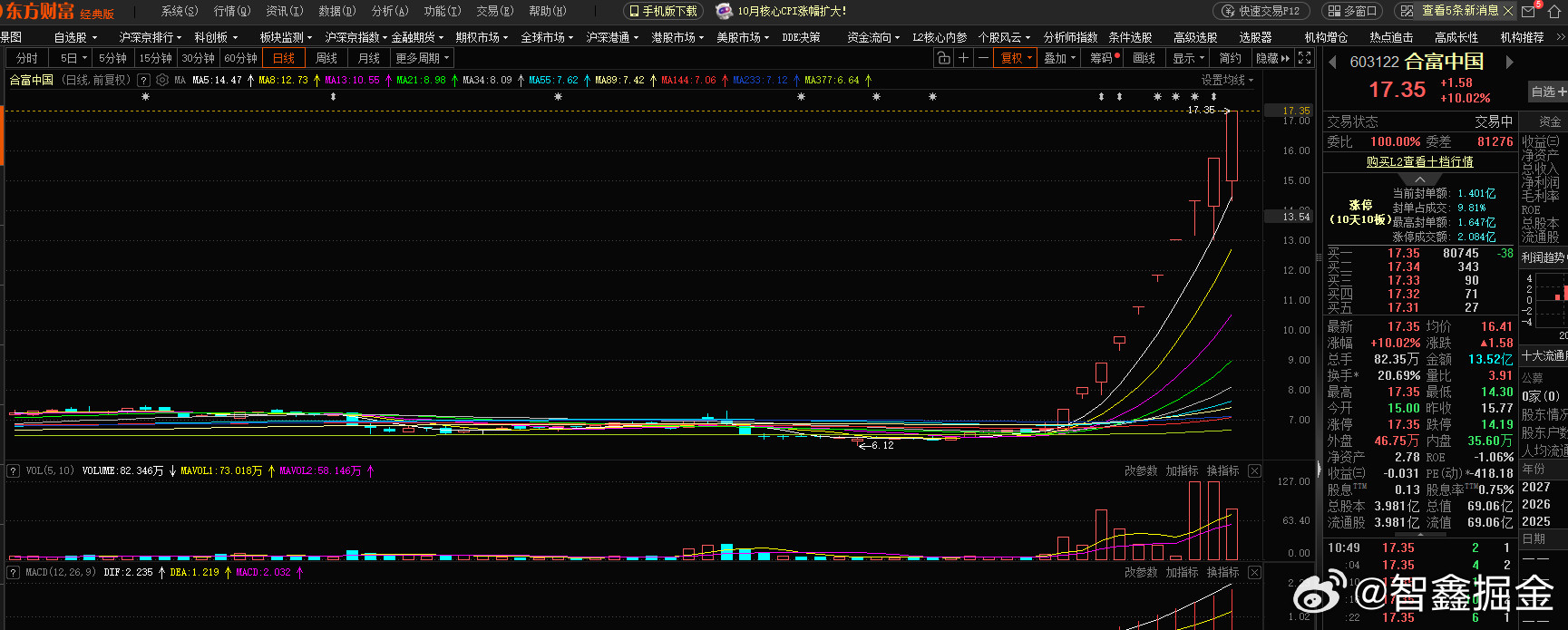Open 手机版下载 button

click(663, 11)
